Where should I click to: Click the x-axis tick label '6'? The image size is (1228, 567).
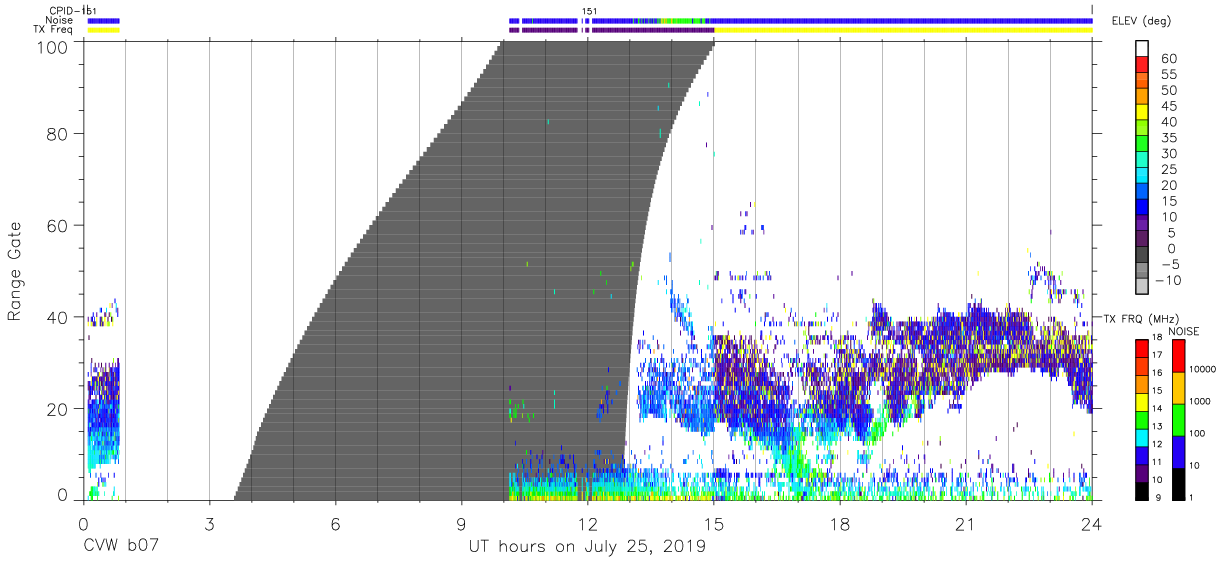(335, 523)
